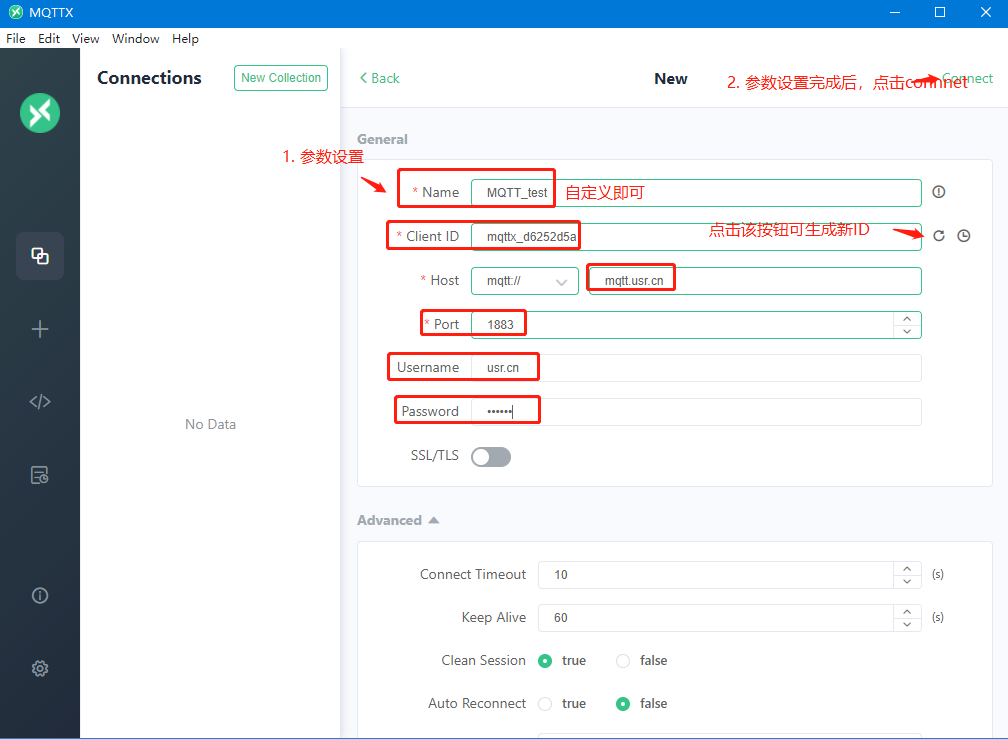The height and width of the screenshot is (739, 1008).
Task: Open the Log page in the sidebar
Action: point(40,475)
